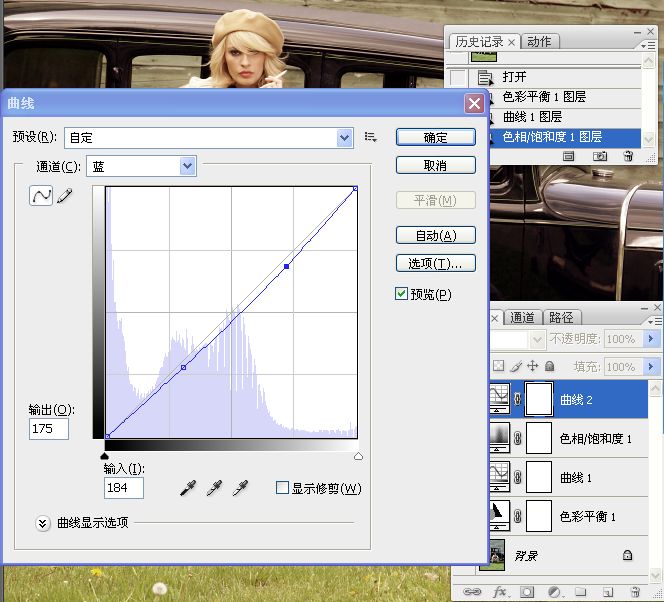Select the curve point editing tool
This screenshot has height=602, width=664.
coord(41,196)
